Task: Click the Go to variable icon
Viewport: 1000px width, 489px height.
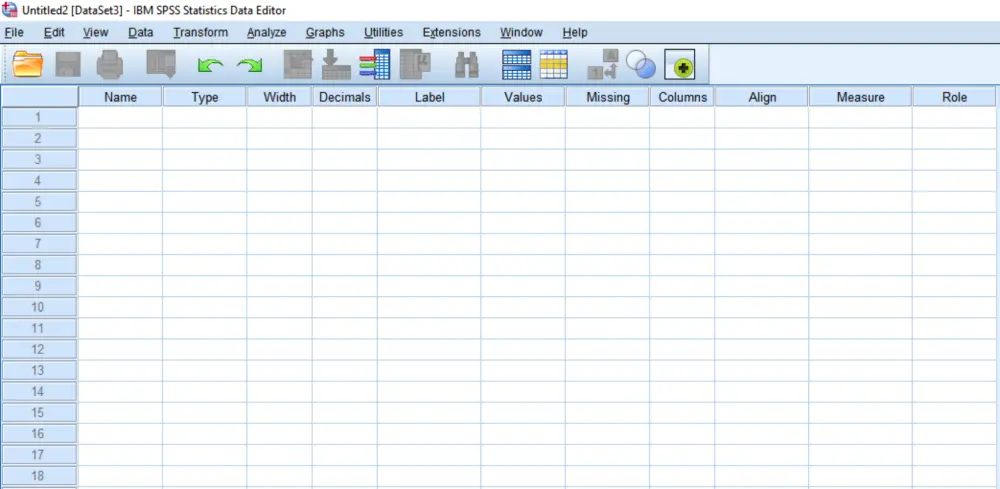Action: [x=336, y=64]
